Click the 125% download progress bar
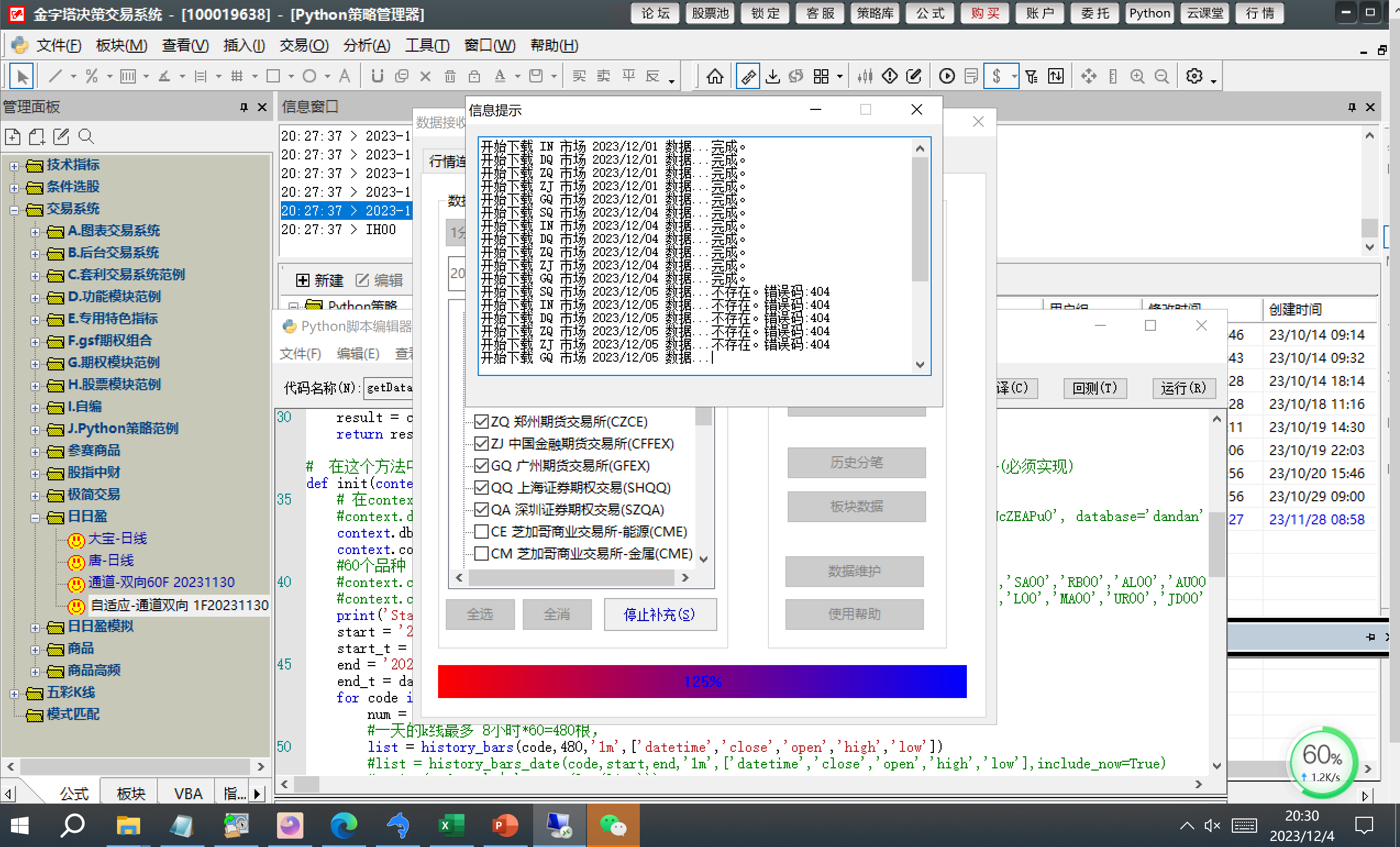Viewport: 1400px width, 847px height. pyautogui.click(x=702, y=681)
